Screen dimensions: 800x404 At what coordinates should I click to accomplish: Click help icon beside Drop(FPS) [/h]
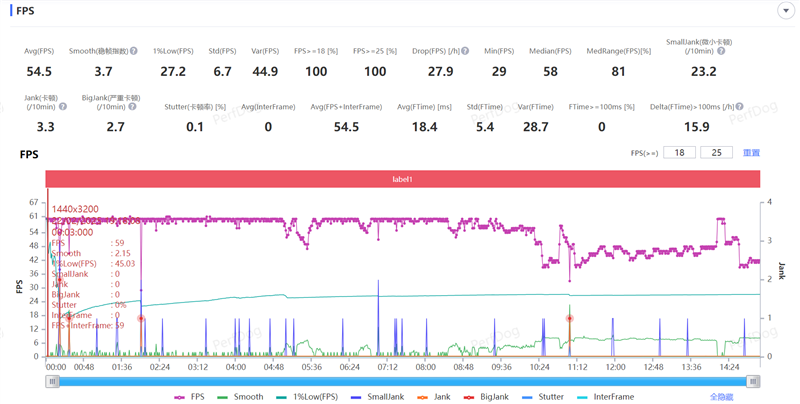466,51
